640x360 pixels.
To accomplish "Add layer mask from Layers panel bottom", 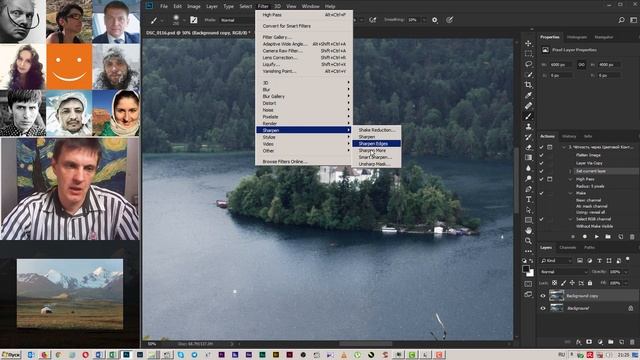I will coord(589,342).
